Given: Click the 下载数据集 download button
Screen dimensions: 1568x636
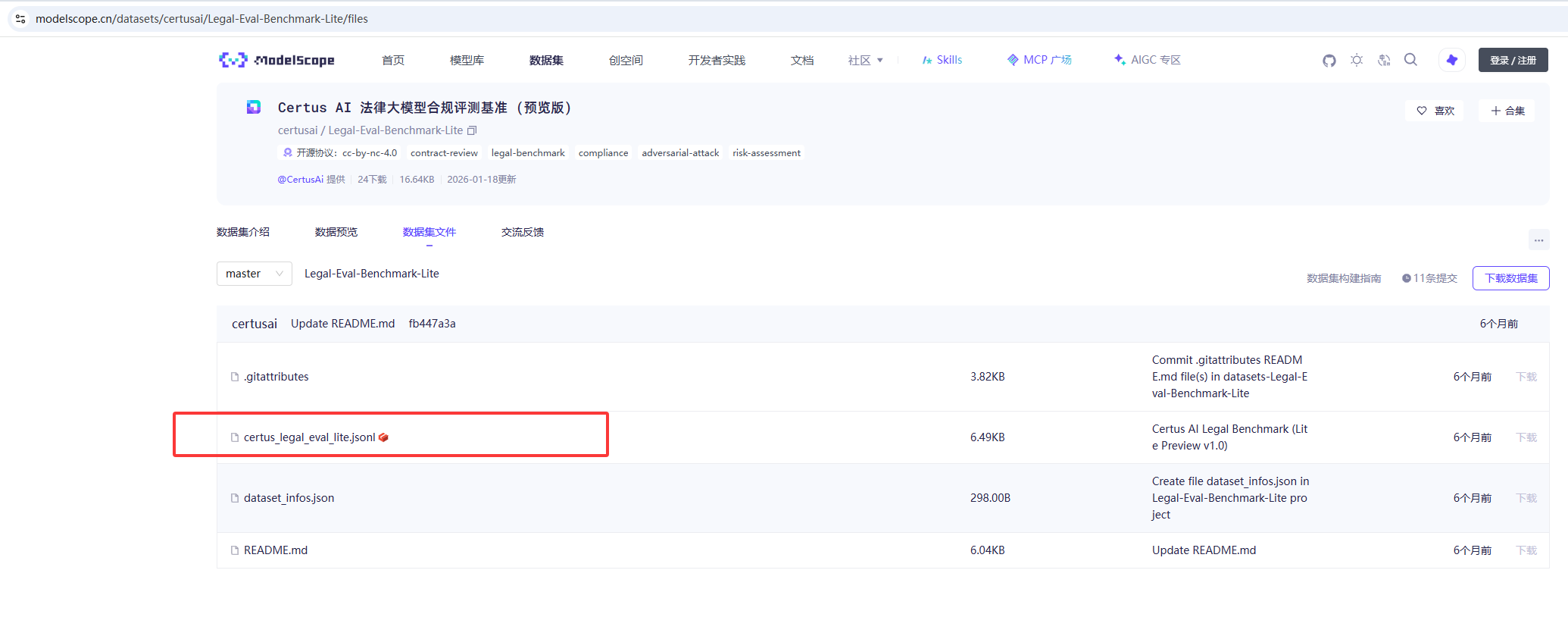Looking at the screenshot, I should pos(1510,278).
